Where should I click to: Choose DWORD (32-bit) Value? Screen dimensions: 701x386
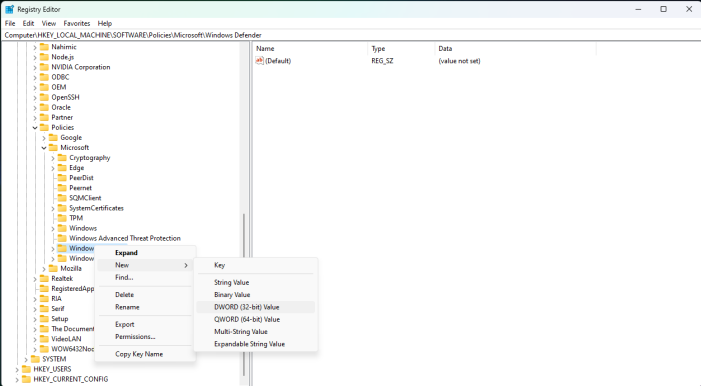click(x=255, y=307)
